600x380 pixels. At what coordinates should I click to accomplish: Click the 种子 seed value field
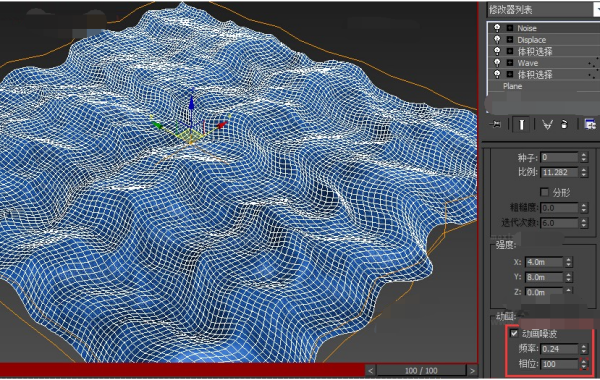tap(559, 157)
